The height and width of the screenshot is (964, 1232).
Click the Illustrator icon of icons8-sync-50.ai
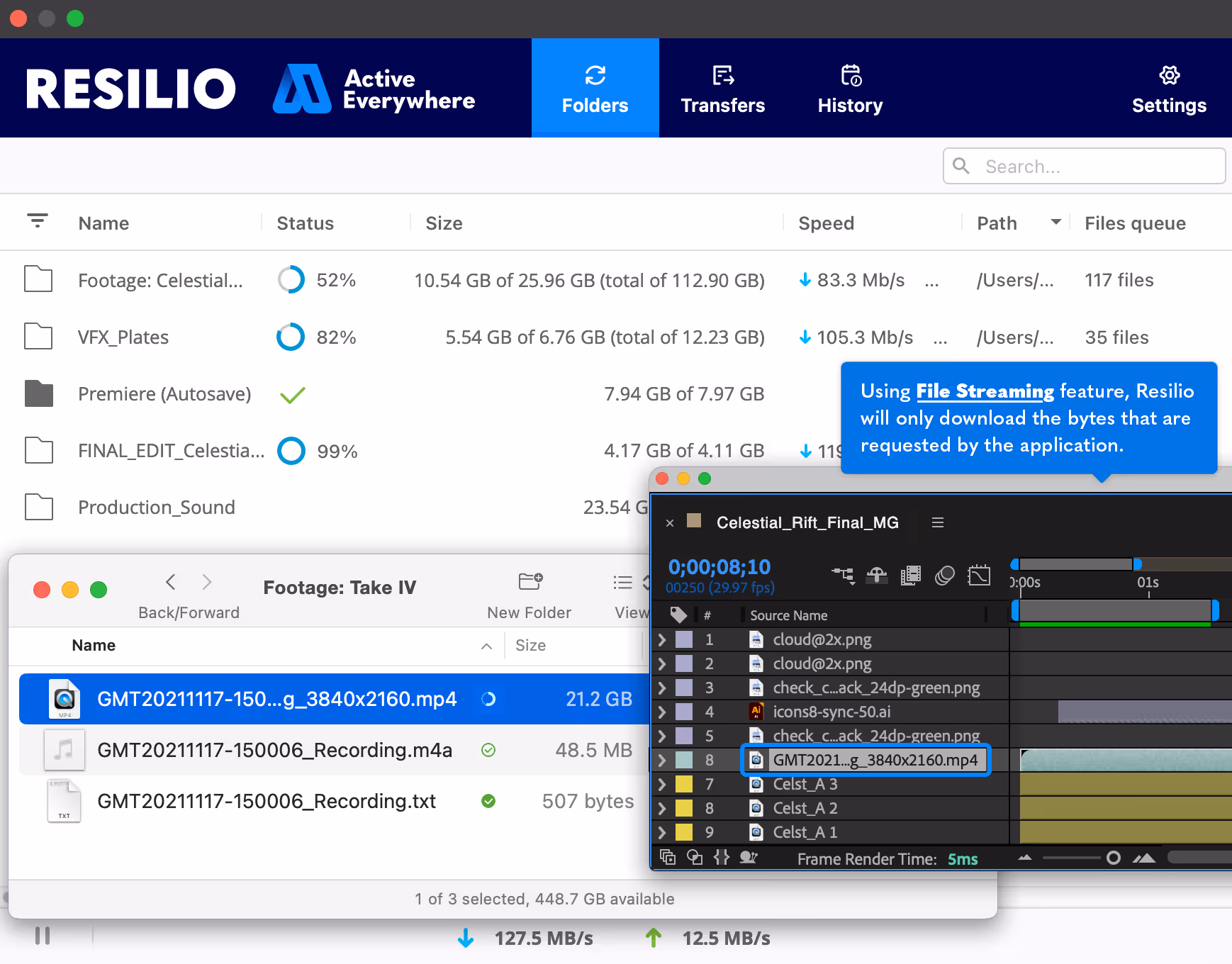[x=756, y=711]
